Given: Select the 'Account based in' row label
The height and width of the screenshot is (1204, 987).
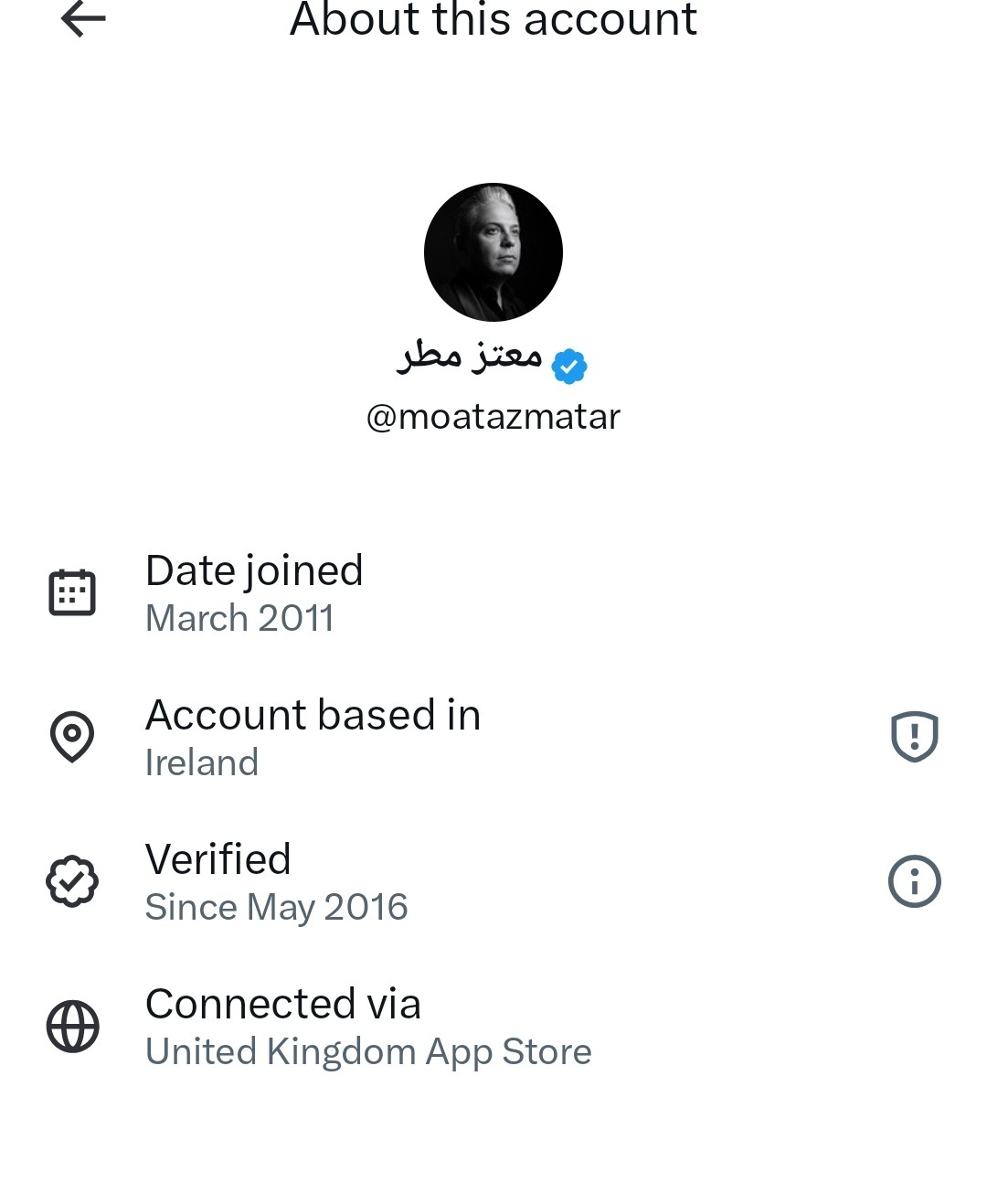Looking at the screenshot, I should [313, 715].
